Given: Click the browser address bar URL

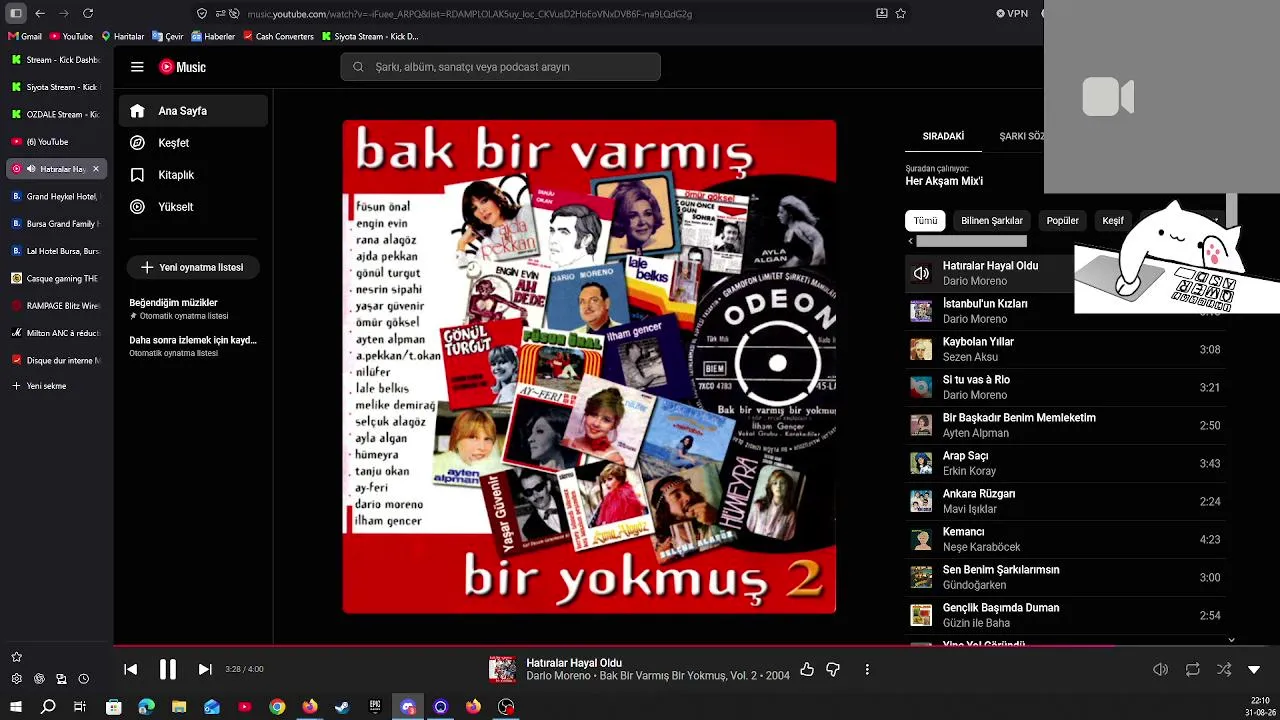Looking at the screenshot, I should (469, 14).
